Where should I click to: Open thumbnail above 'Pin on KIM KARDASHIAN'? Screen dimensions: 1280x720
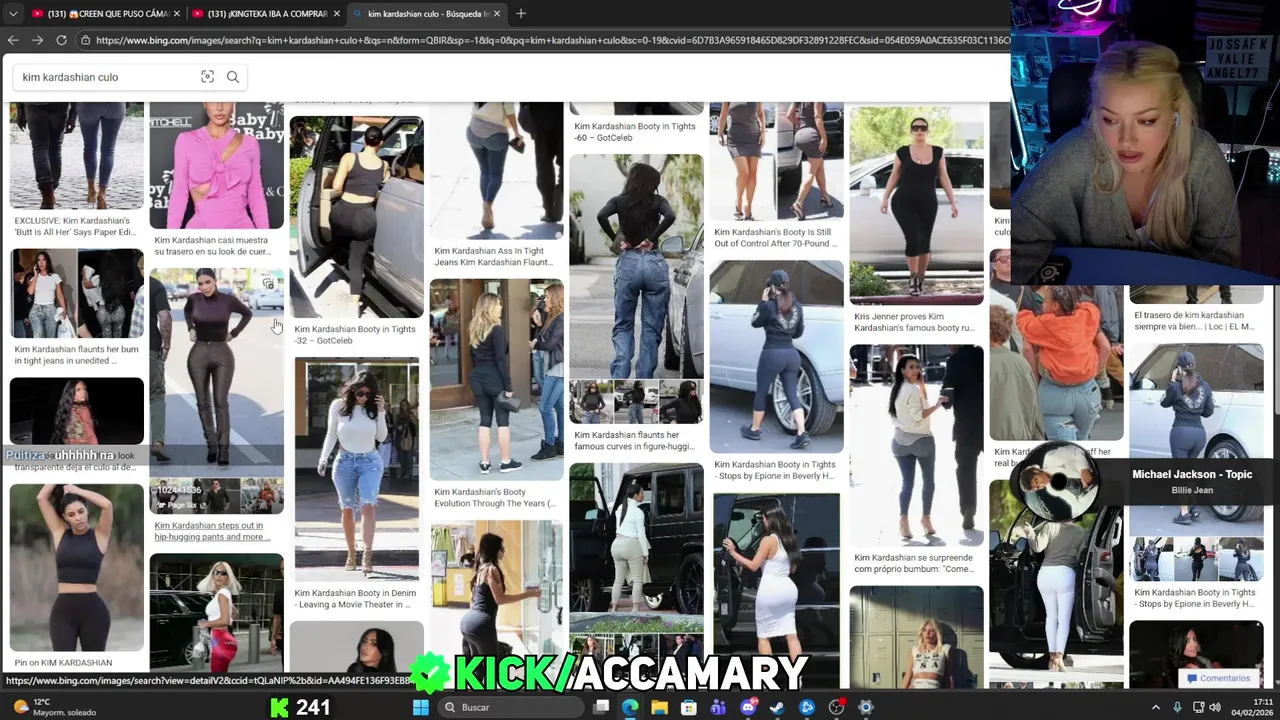pos(76,567)
